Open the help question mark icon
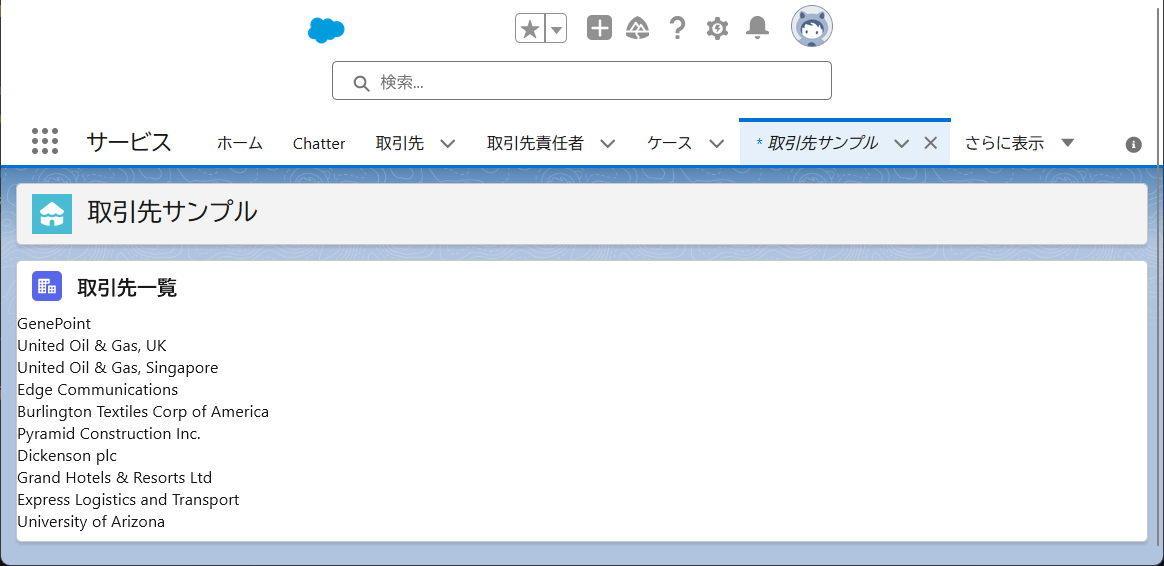This screenshot has height=566, width=1164. pos(677,28)
